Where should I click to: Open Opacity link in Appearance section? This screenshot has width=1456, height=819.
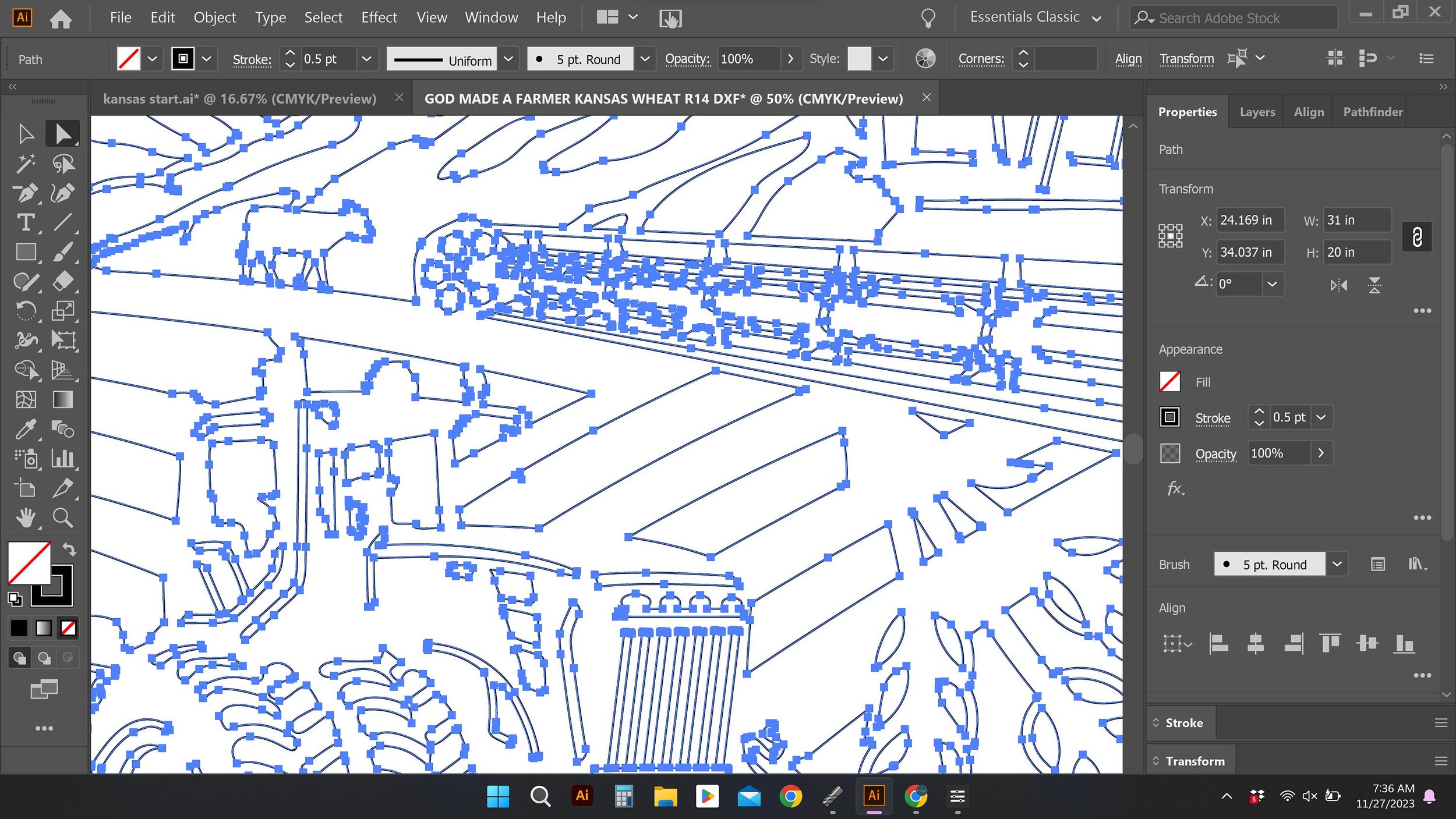1215,453
